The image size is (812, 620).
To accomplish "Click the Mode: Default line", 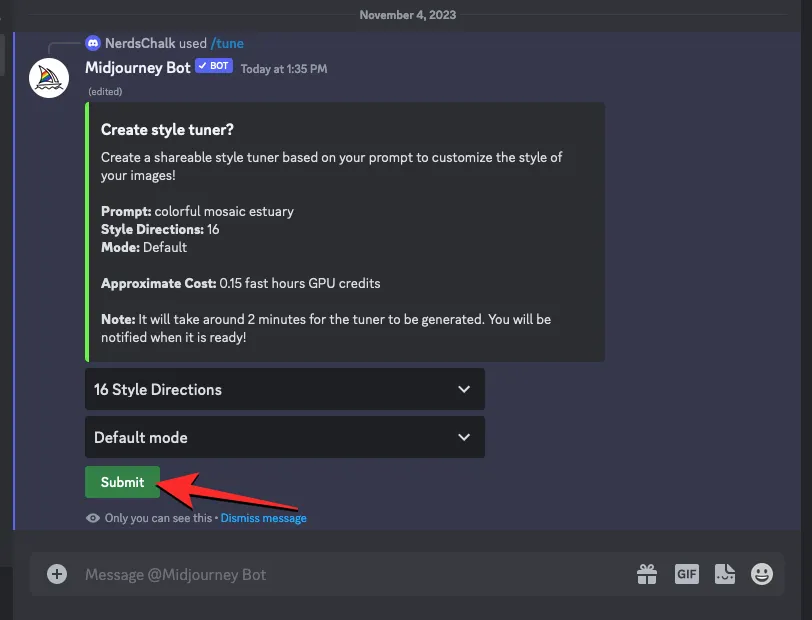I will tap(143, 247).
